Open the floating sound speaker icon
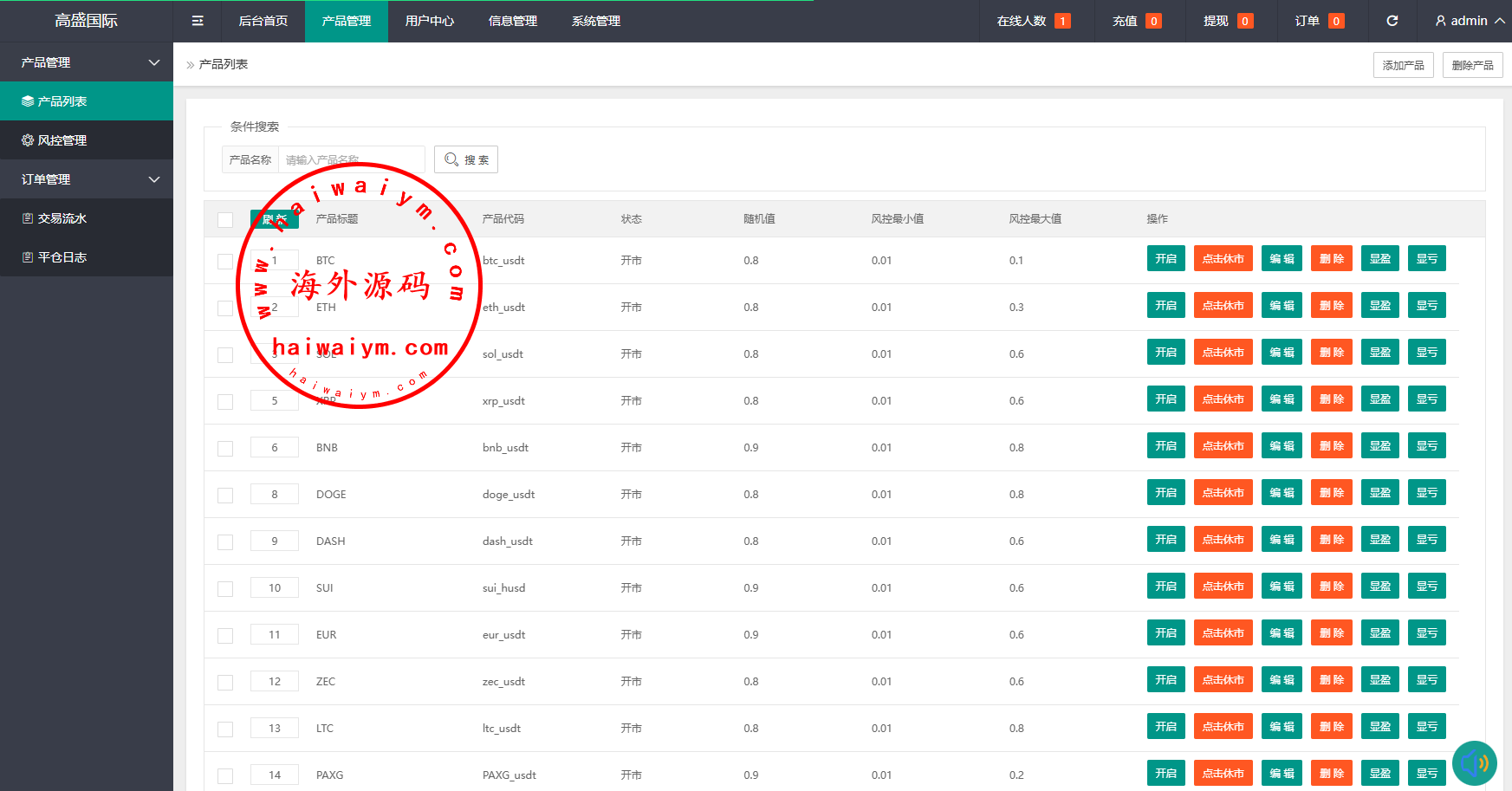Screen dimensions: 1512x791 point(1474,763)
